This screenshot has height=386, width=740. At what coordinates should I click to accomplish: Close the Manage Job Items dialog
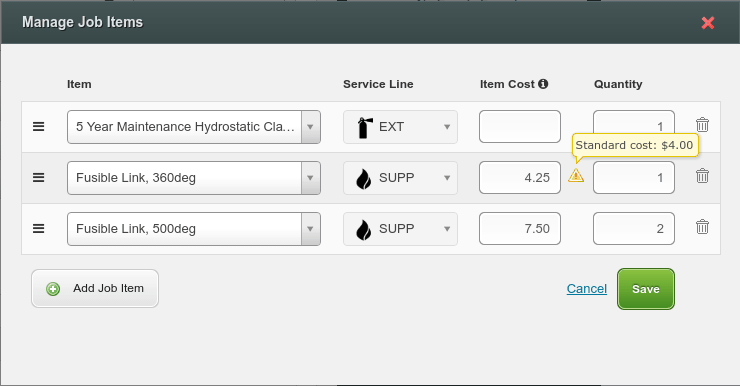coord(708,23)
